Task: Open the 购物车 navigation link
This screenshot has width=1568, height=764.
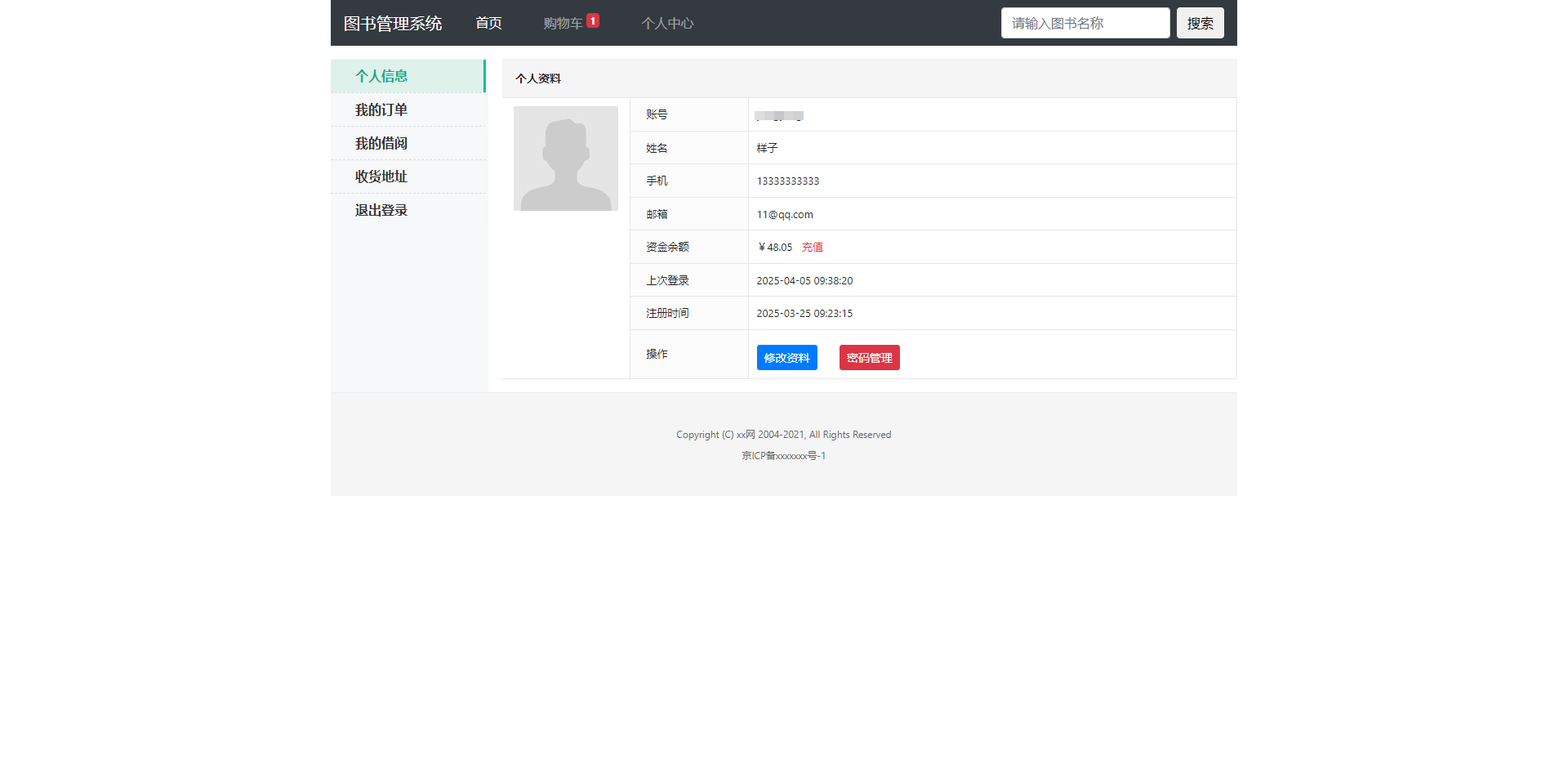Action: pos(563,23)
